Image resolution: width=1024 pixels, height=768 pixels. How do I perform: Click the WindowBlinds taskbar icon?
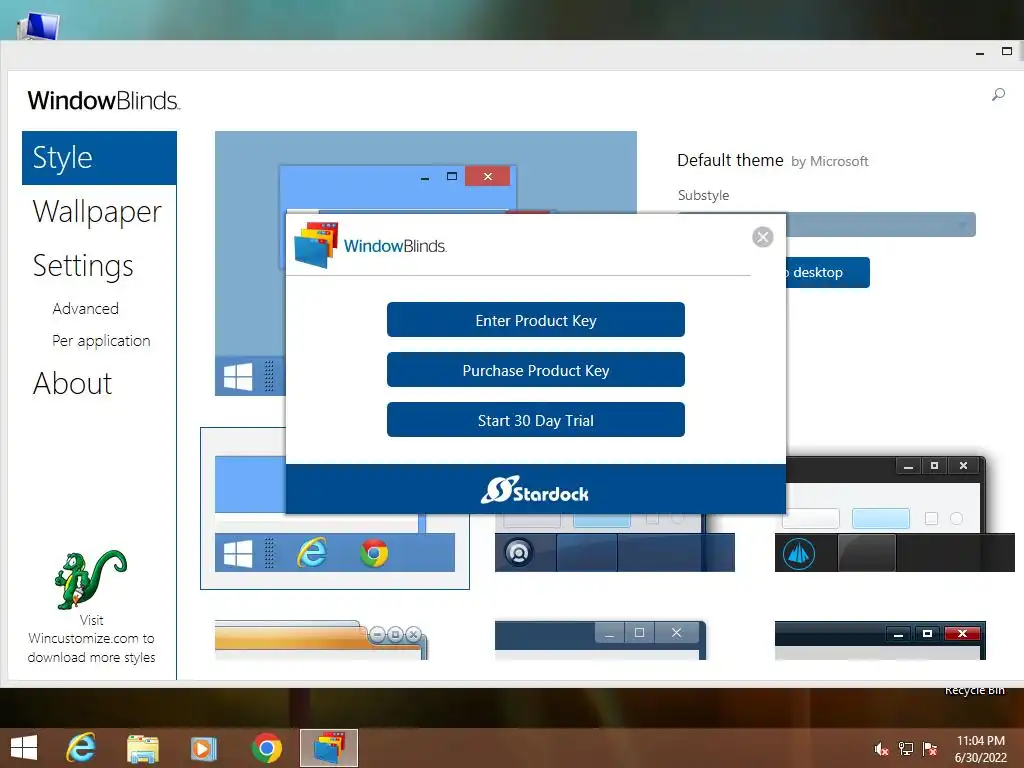(x=329, y=748)
